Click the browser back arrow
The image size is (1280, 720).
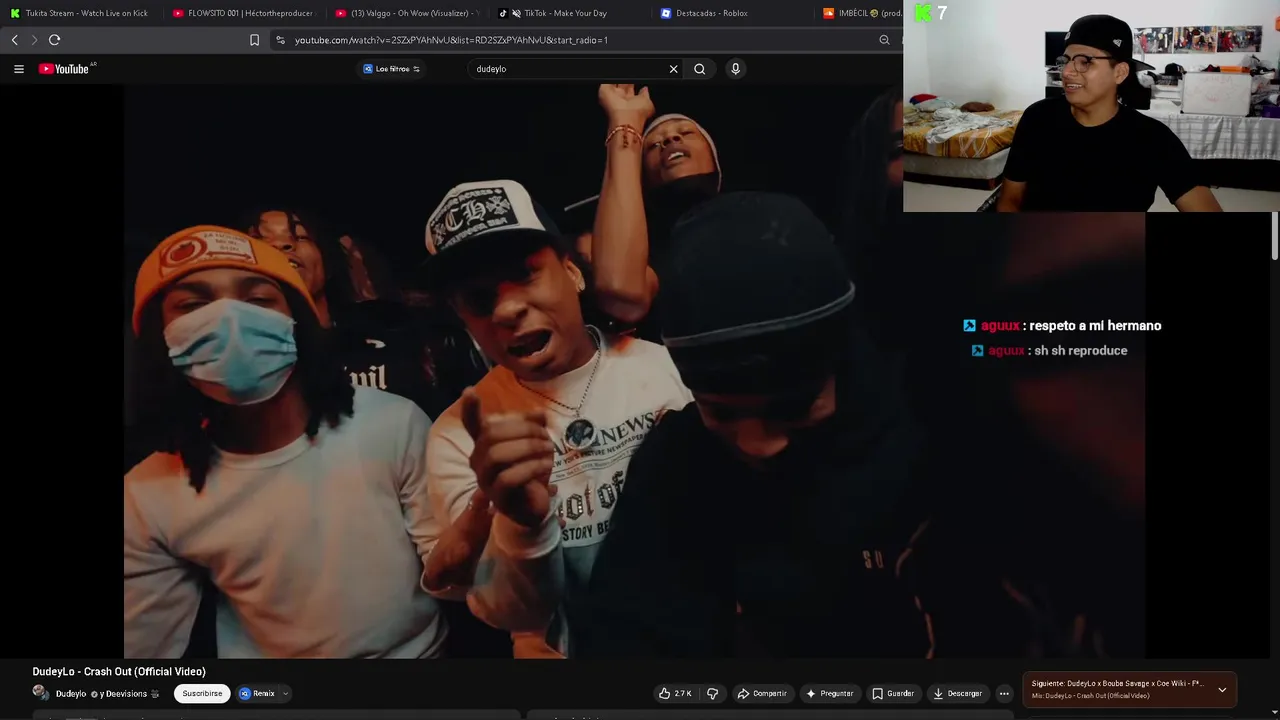pyautogui.click(x=14, y=40)
